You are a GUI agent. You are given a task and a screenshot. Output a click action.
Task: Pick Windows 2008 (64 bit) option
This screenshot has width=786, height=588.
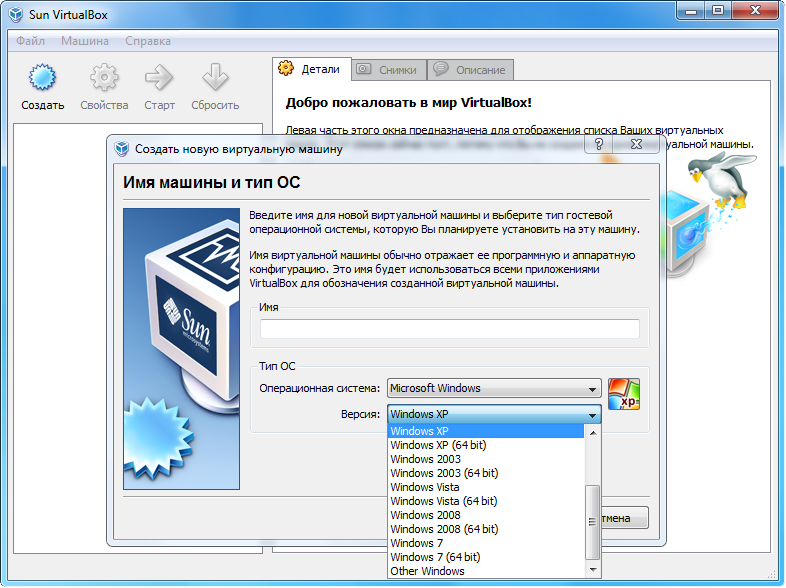coord(486,529)
